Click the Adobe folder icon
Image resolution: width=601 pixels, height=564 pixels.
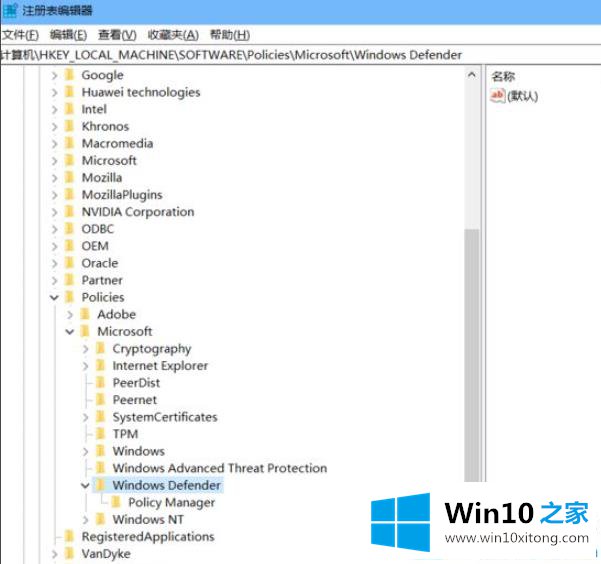[x=85, y=314]
